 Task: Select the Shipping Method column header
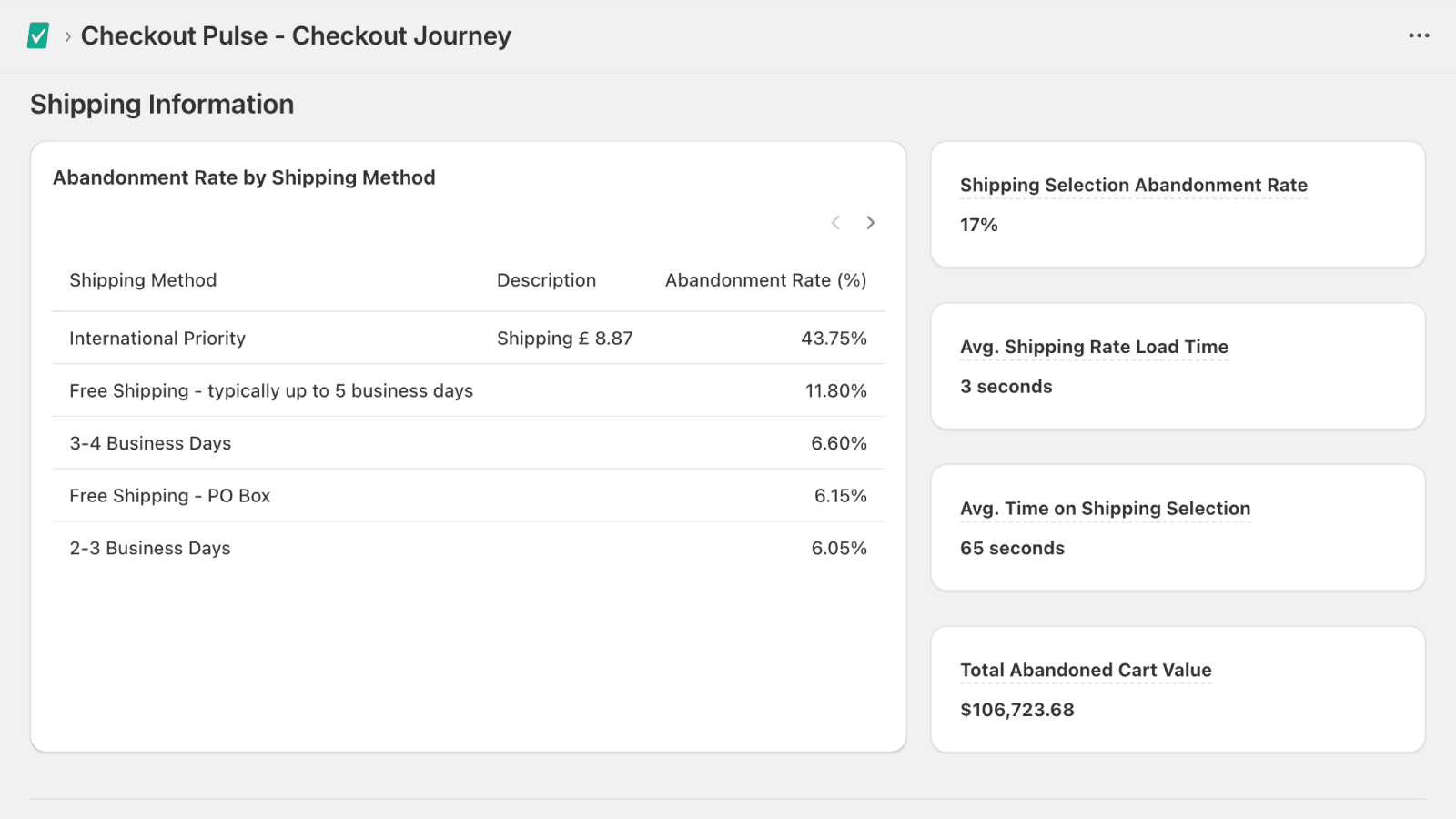(x=143, y=280)
